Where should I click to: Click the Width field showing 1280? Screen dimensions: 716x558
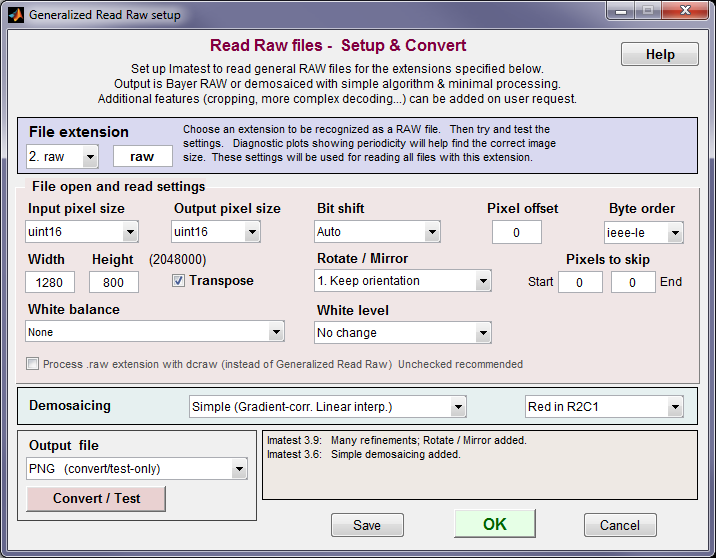(x=50, y=282)
